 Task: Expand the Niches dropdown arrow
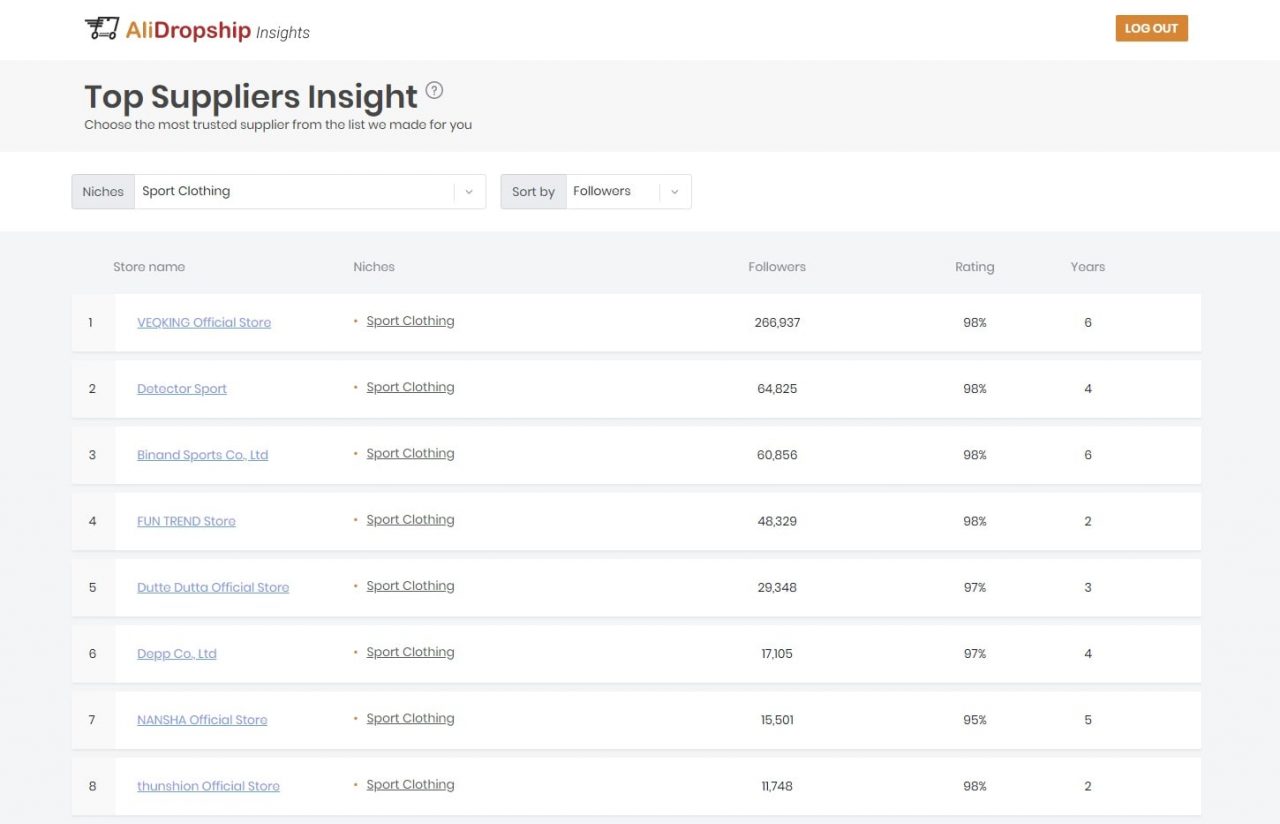coord(469,192)
